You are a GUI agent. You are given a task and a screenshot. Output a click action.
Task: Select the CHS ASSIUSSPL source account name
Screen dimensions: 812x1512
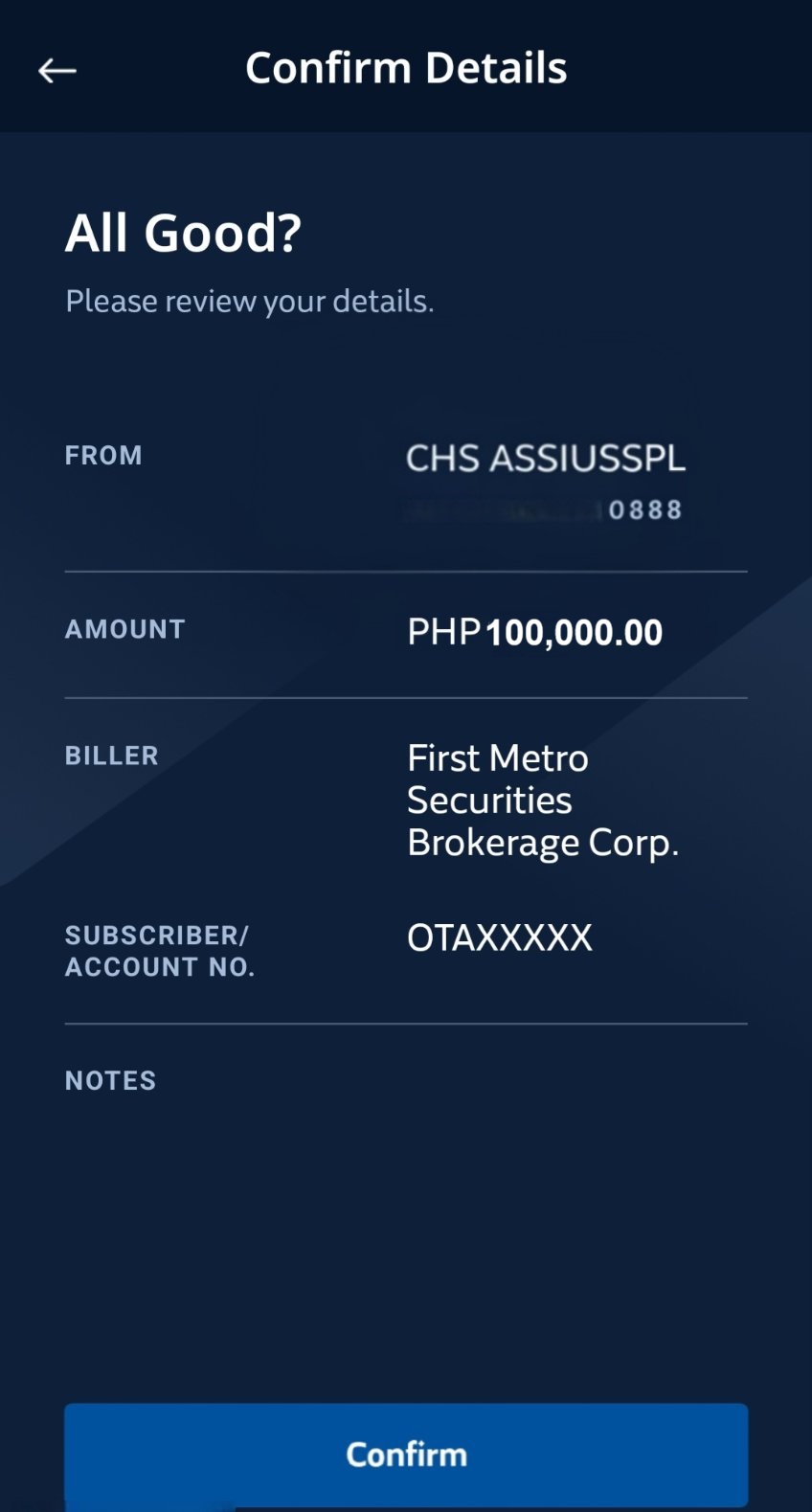[x=545, y=459]
